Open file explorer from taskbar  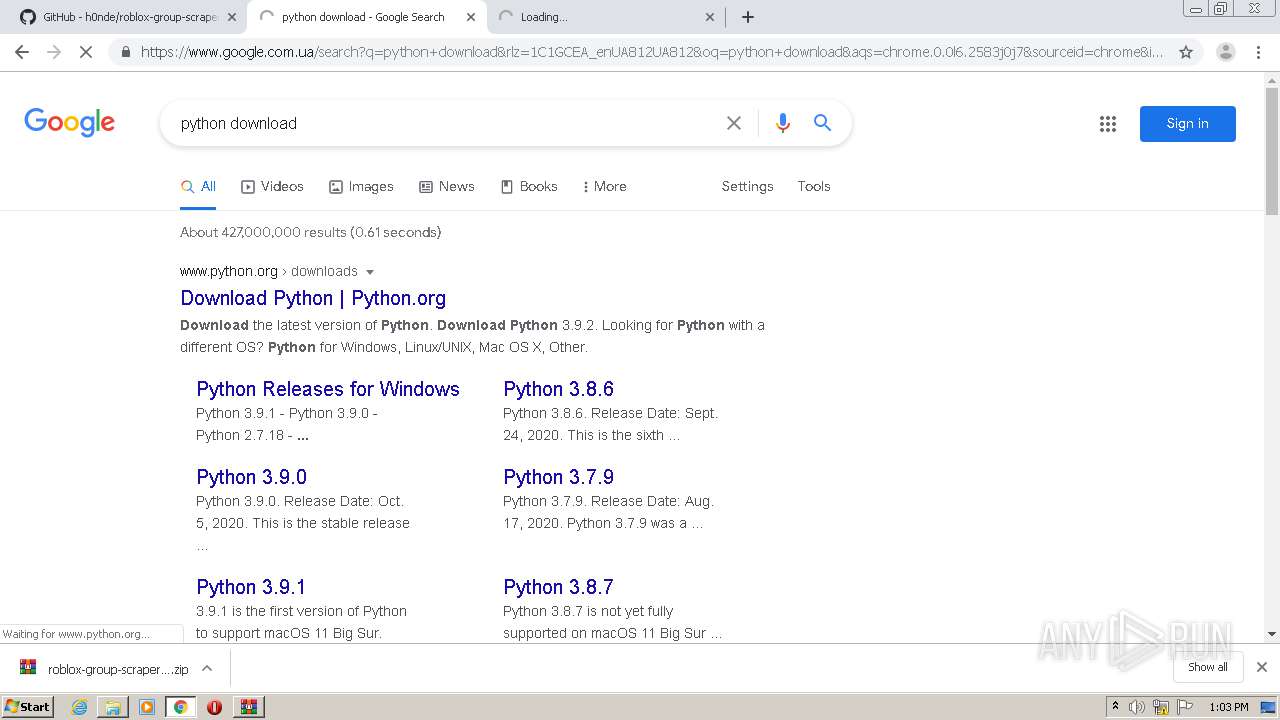click(x=113, y=707)
